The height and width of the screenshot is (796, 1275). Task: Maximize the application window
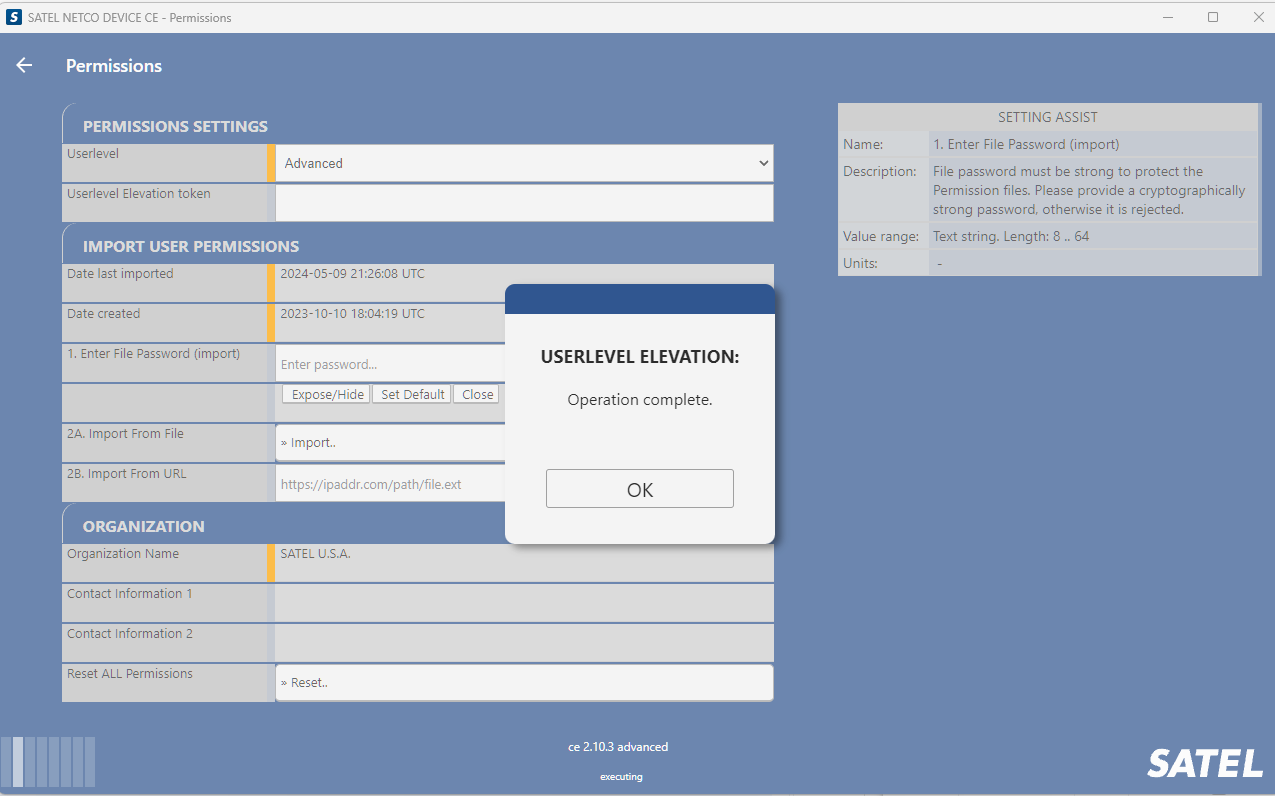click(x=1212, y=17)
